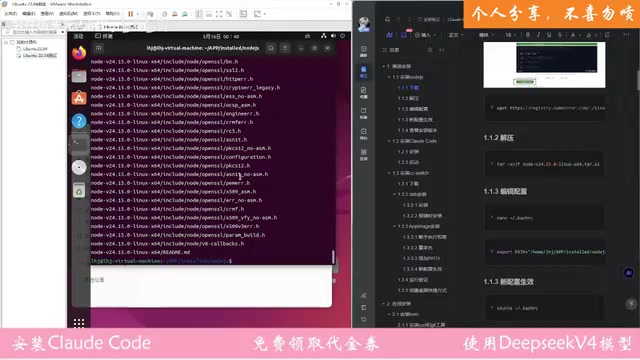Click the zh input language indicator

[307, 36]
